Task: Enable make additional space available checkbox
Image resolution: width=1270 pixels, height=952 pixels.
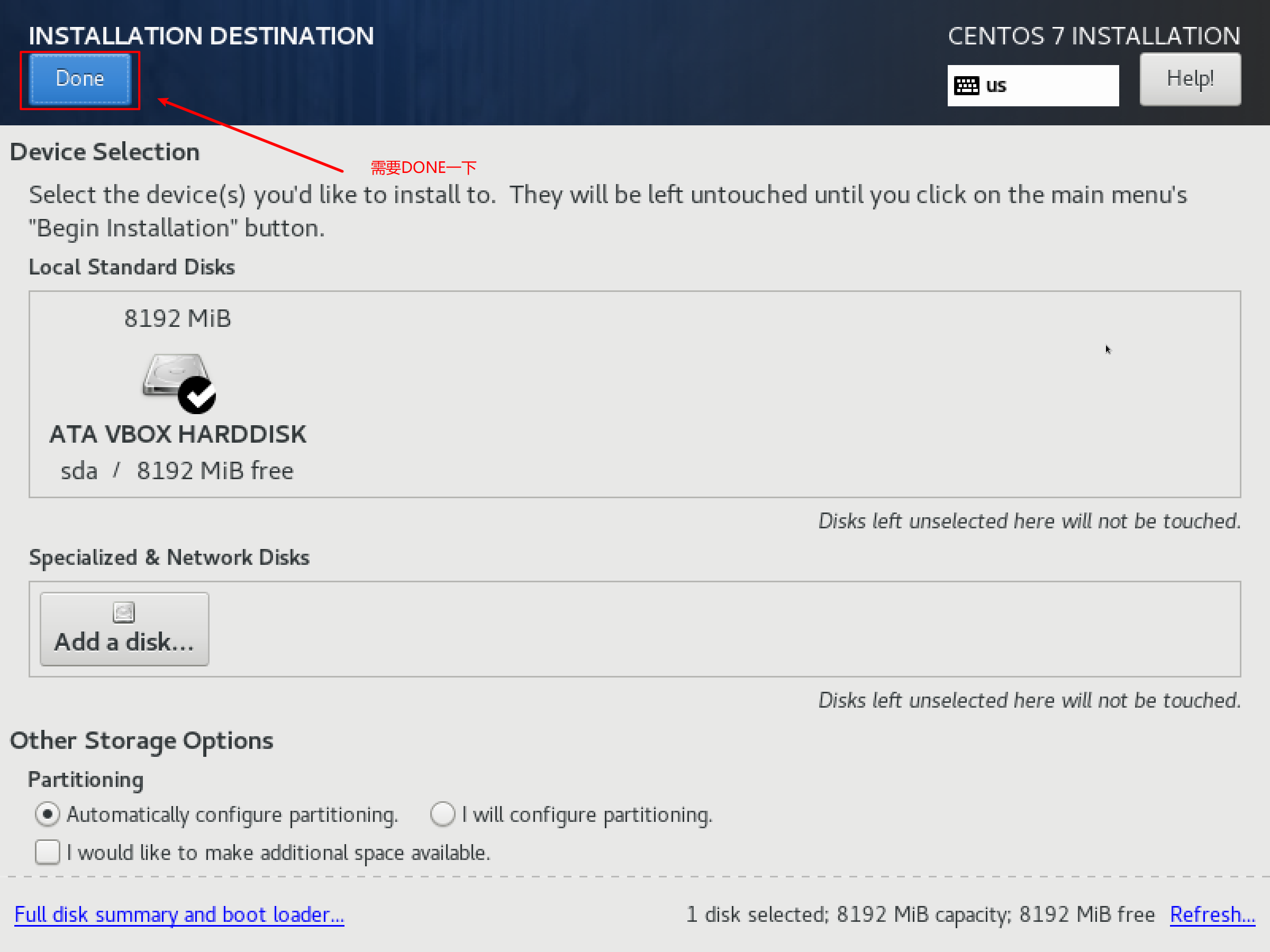Action: click(x=47, y=852)
